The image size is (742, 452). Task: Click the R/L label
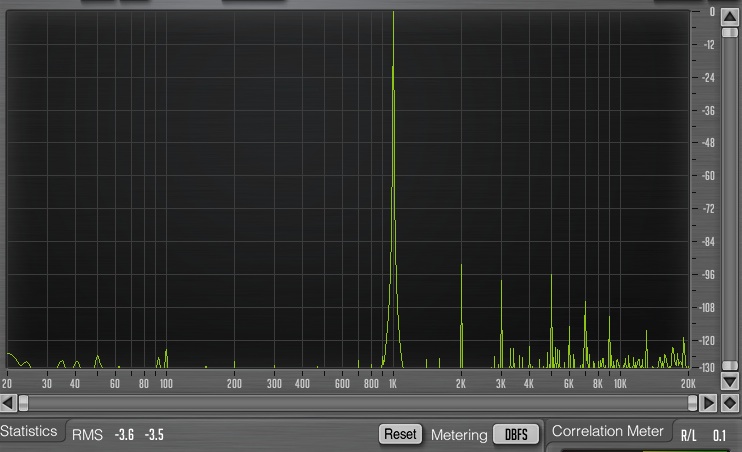pos(689,435)
